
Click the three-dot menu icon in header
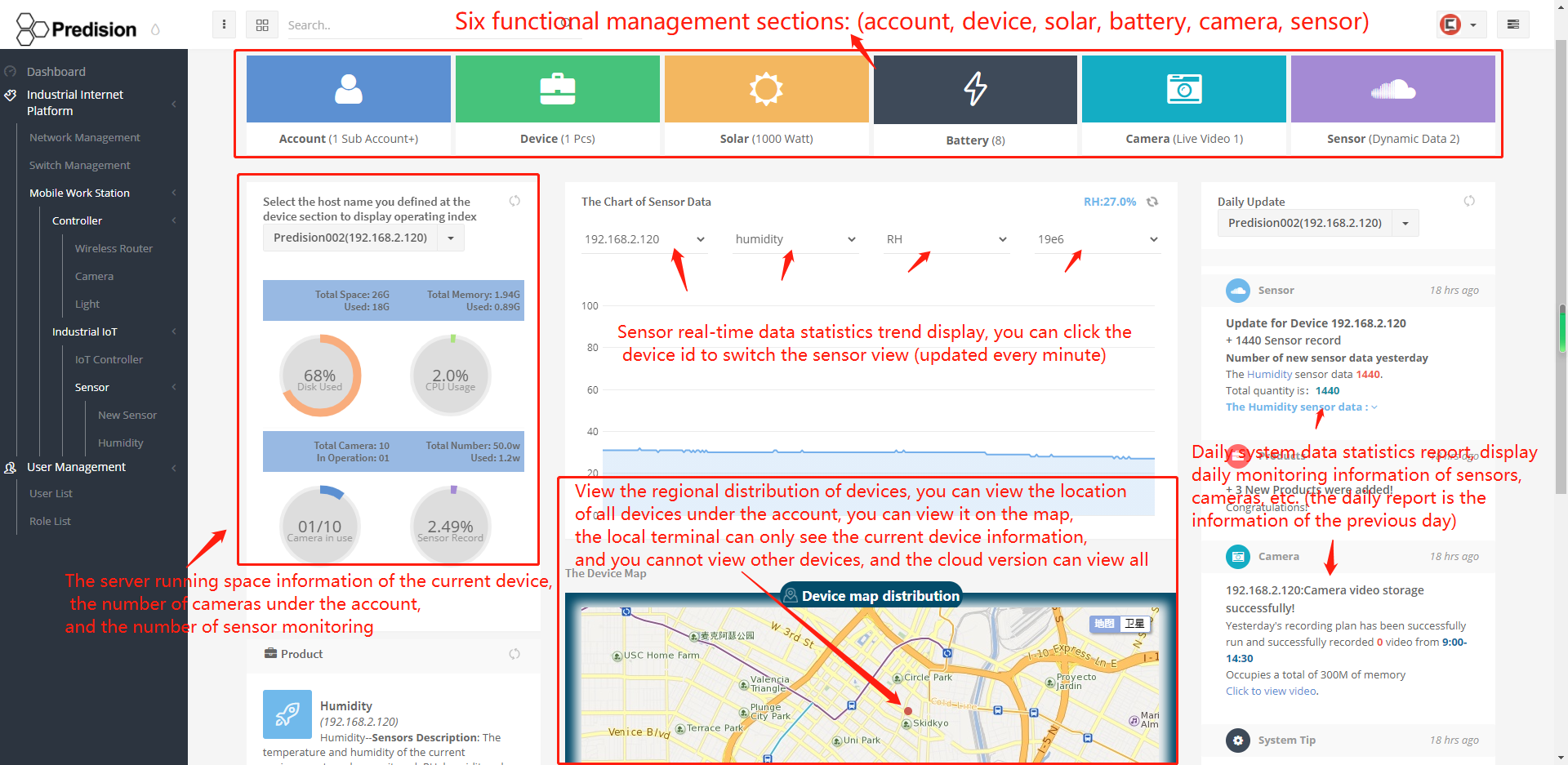[x=224, y=24]
